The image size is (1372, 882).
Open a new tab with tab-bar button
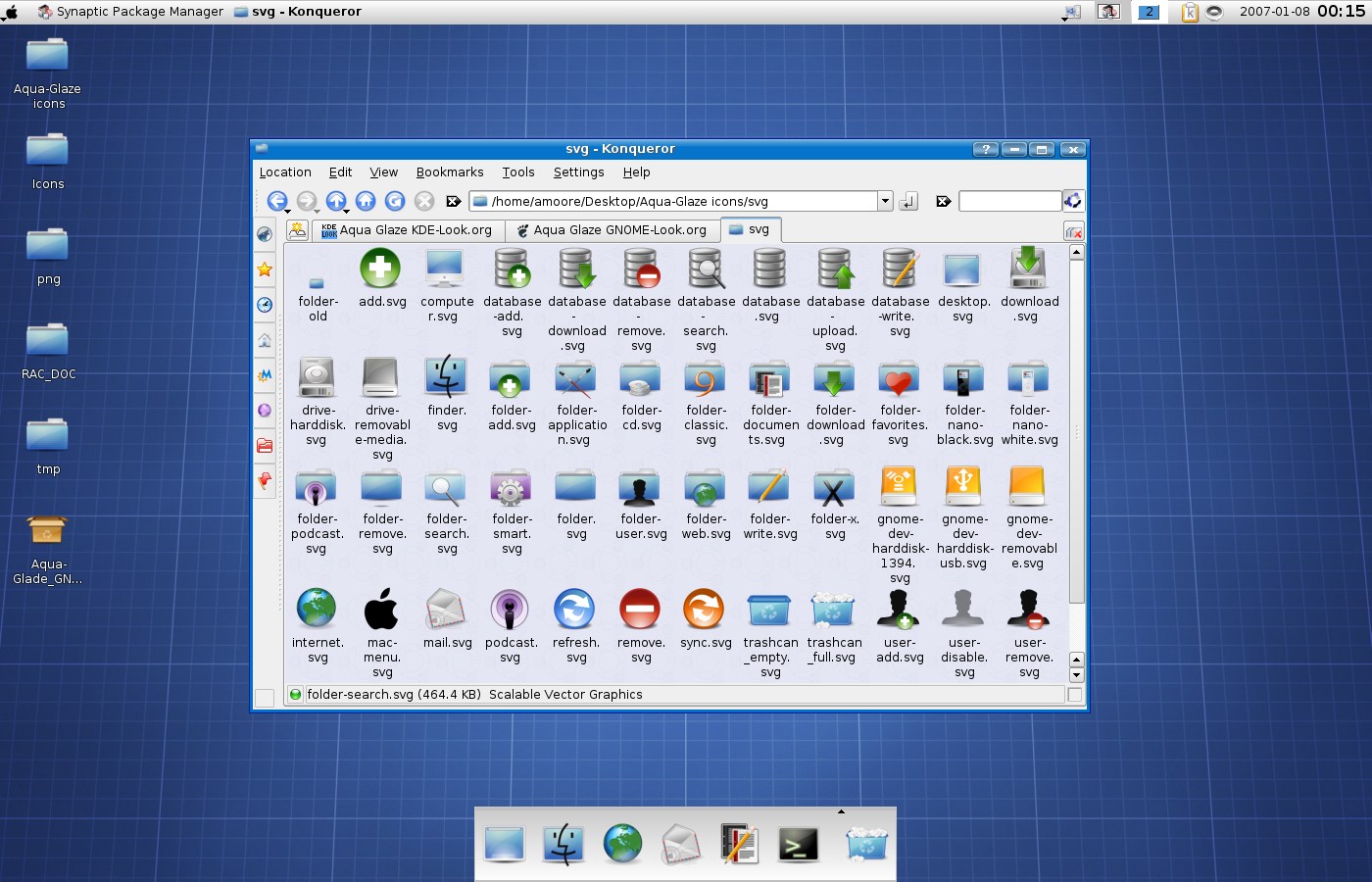[297, 230]
